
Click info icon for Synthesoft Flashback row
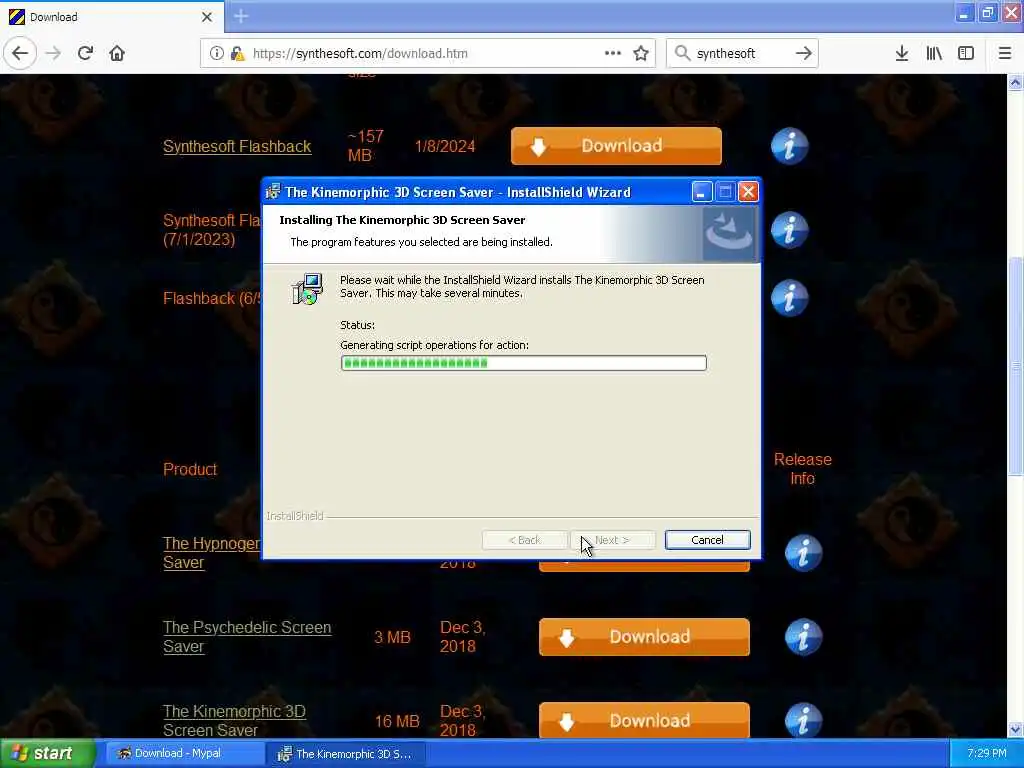pyautogui.click(x=790, y=146)
